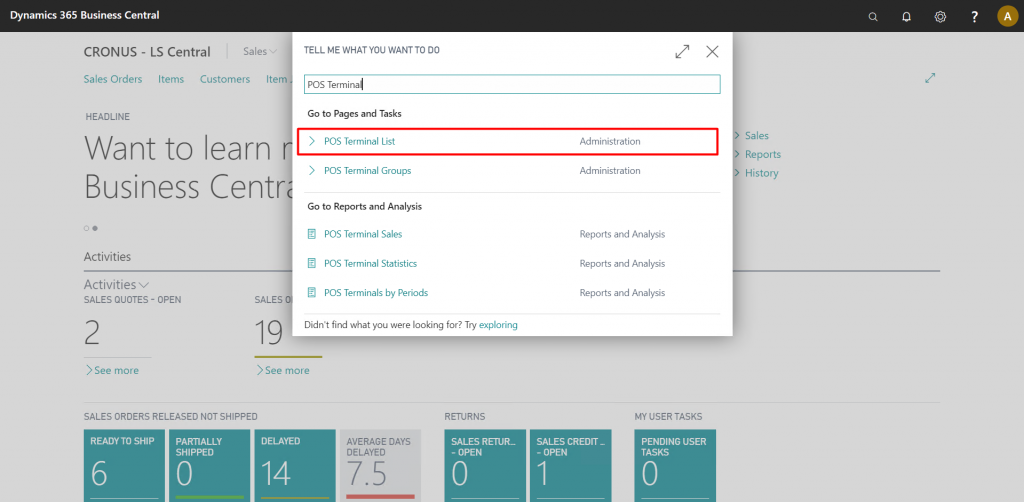Open Items in navigation bar

(x=171, y=79)
